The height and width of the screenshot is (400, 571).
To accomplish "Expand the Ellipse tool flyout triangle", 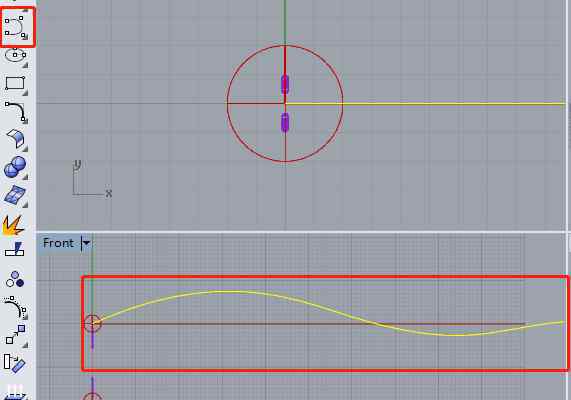I will [x=25, y=65].
